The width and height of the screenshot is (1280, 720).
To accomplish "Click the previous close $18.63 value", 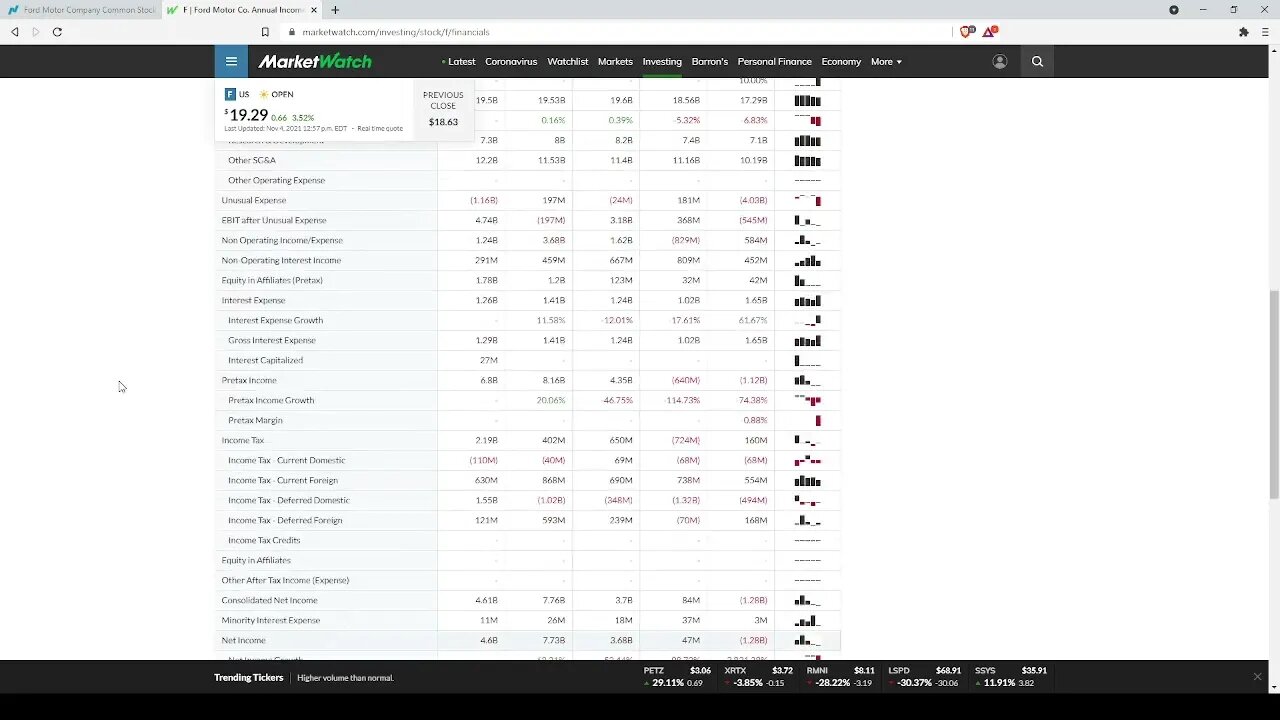I will [x=443, y=122].
